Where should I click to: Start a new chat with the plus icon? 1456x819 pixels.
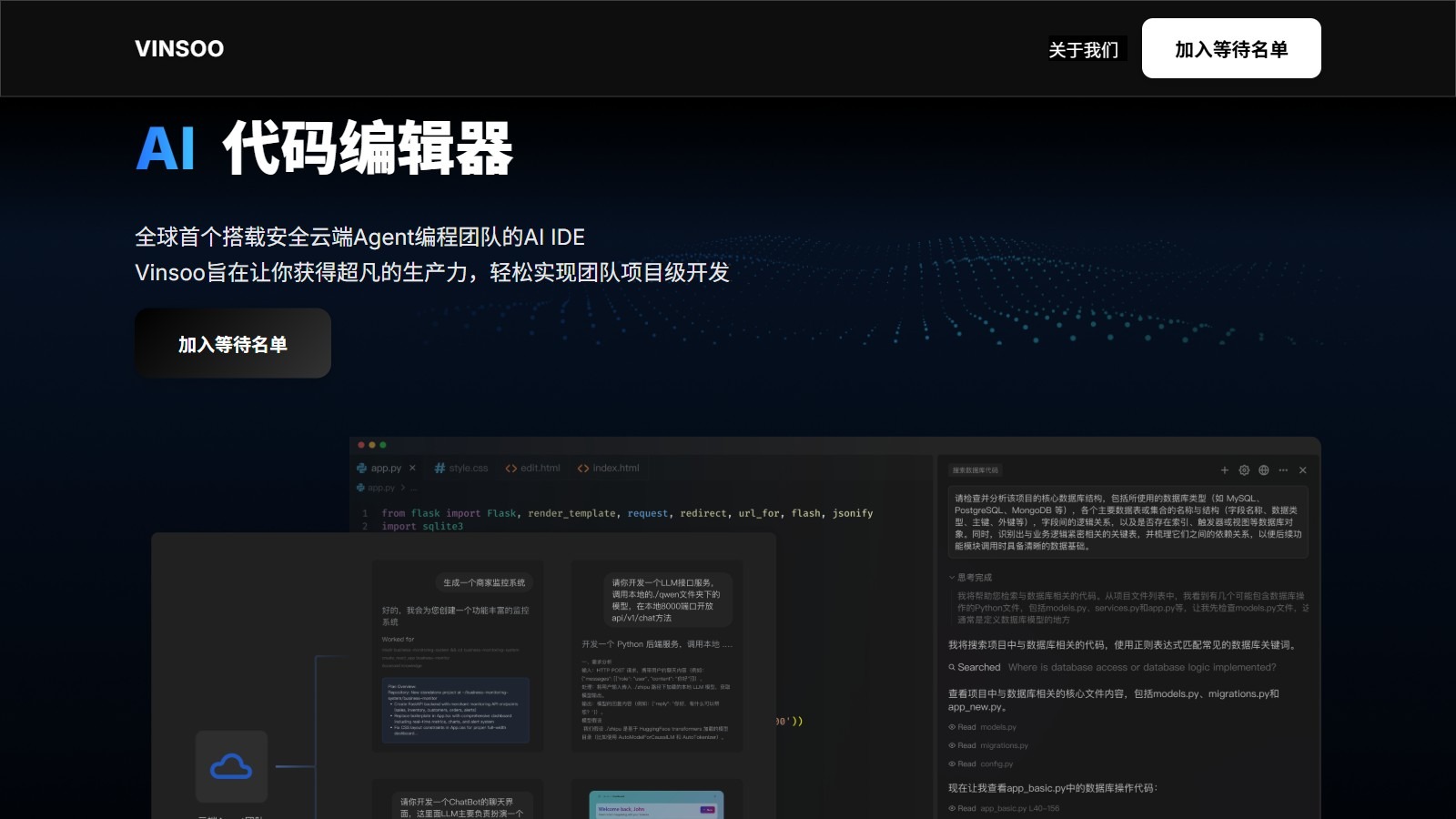click(x=1225, y=470)
